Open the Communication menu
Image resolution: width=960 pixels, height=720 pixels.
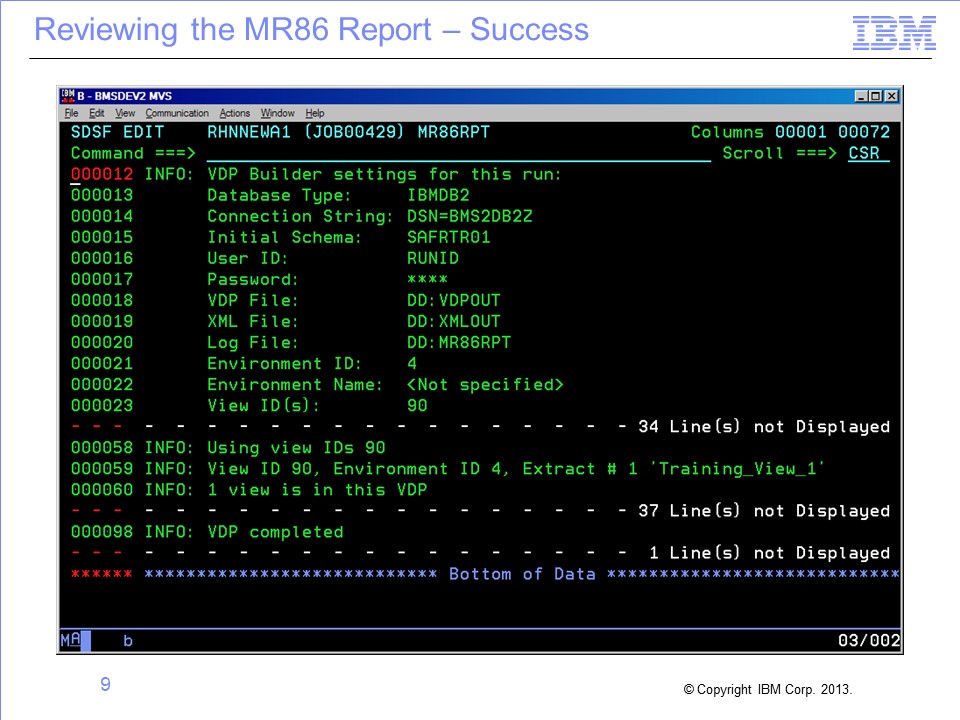click(x=177, y=113)
